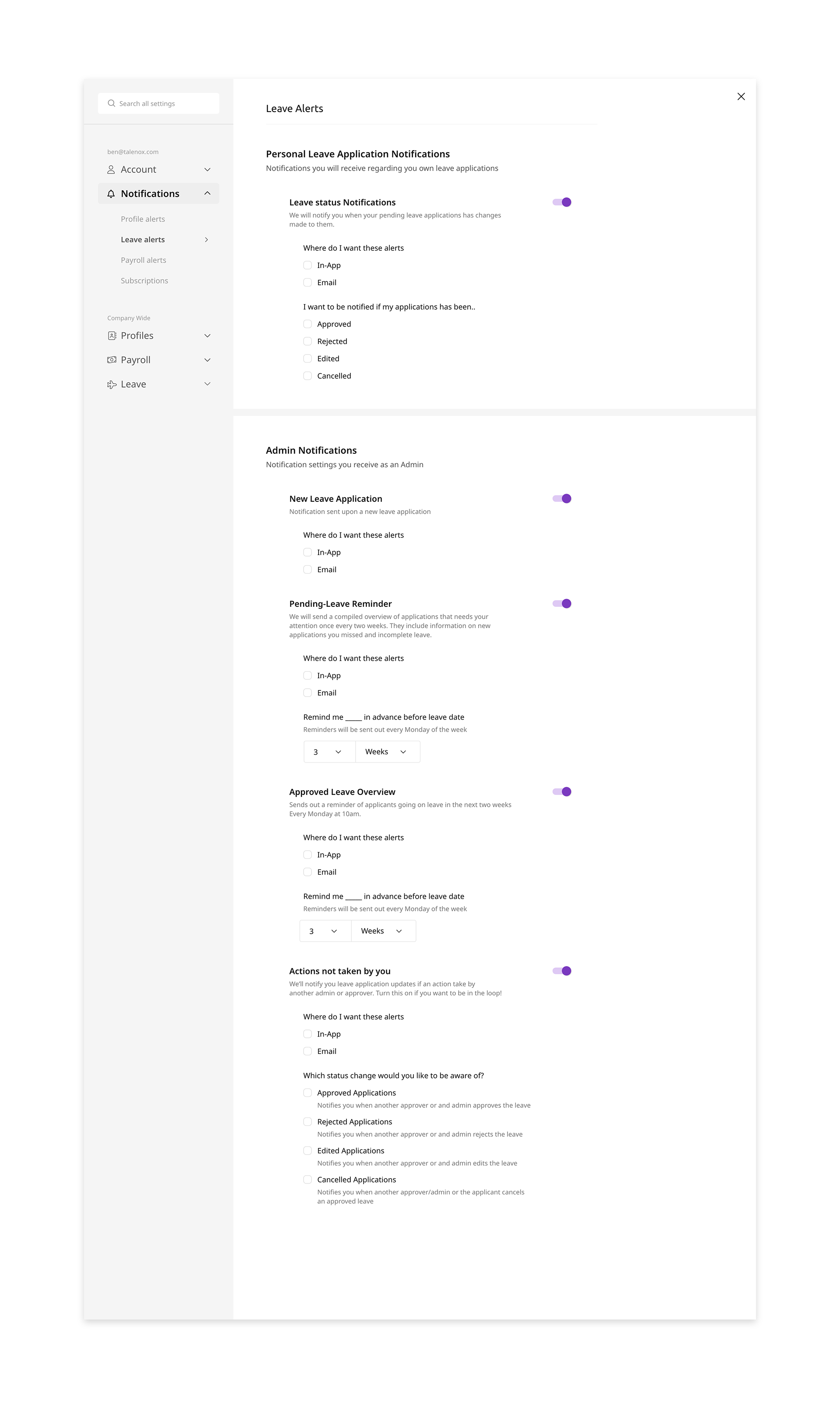Disable the Pending-Leave Reminder toggle

coord(561,603)
